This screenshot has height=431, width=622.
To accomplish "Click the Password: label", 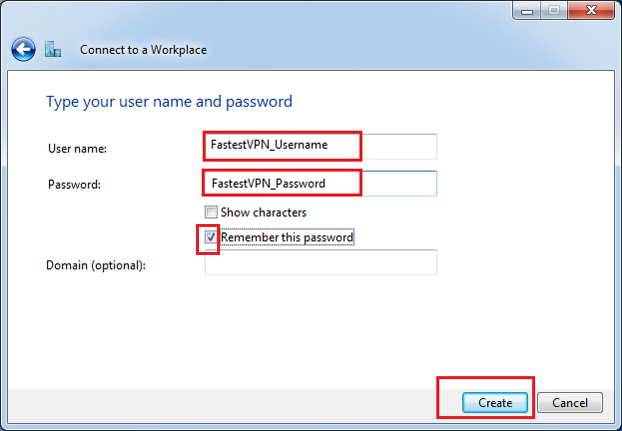I will coord(75,184).
